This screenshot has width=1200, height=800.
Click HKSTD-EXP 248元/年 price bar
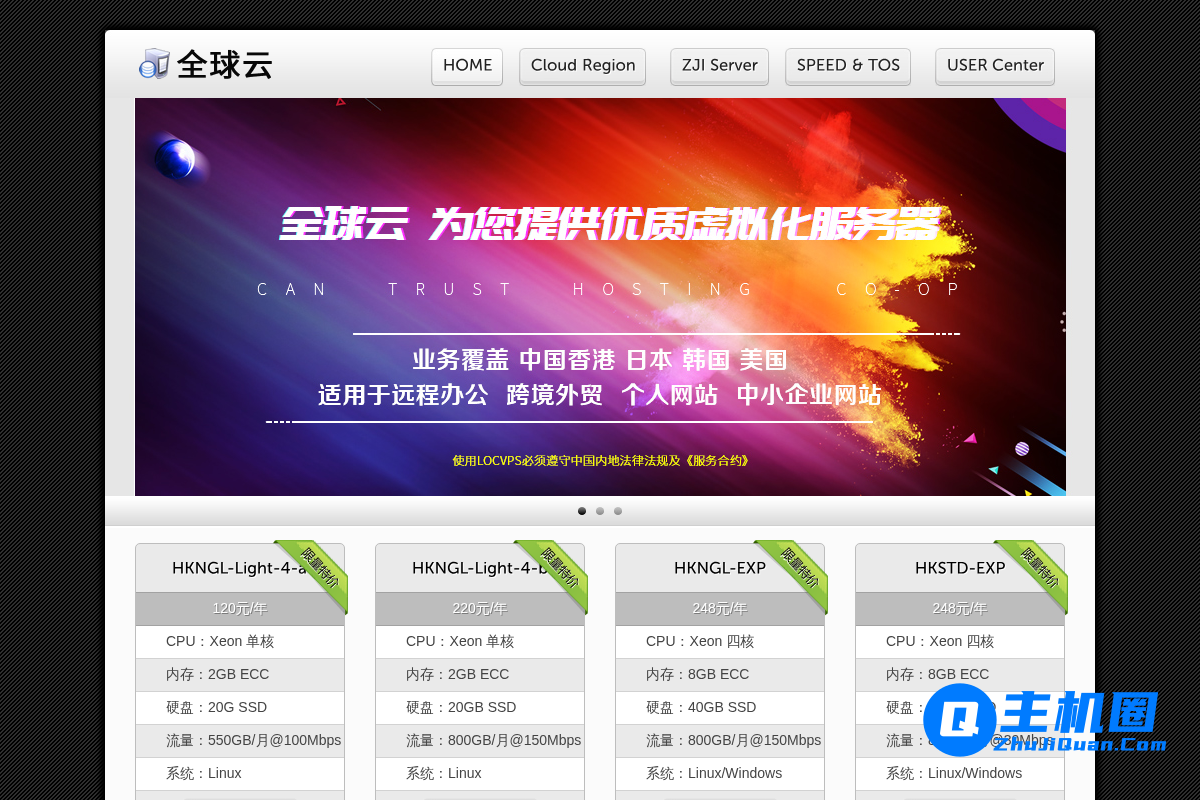(960, 608)
